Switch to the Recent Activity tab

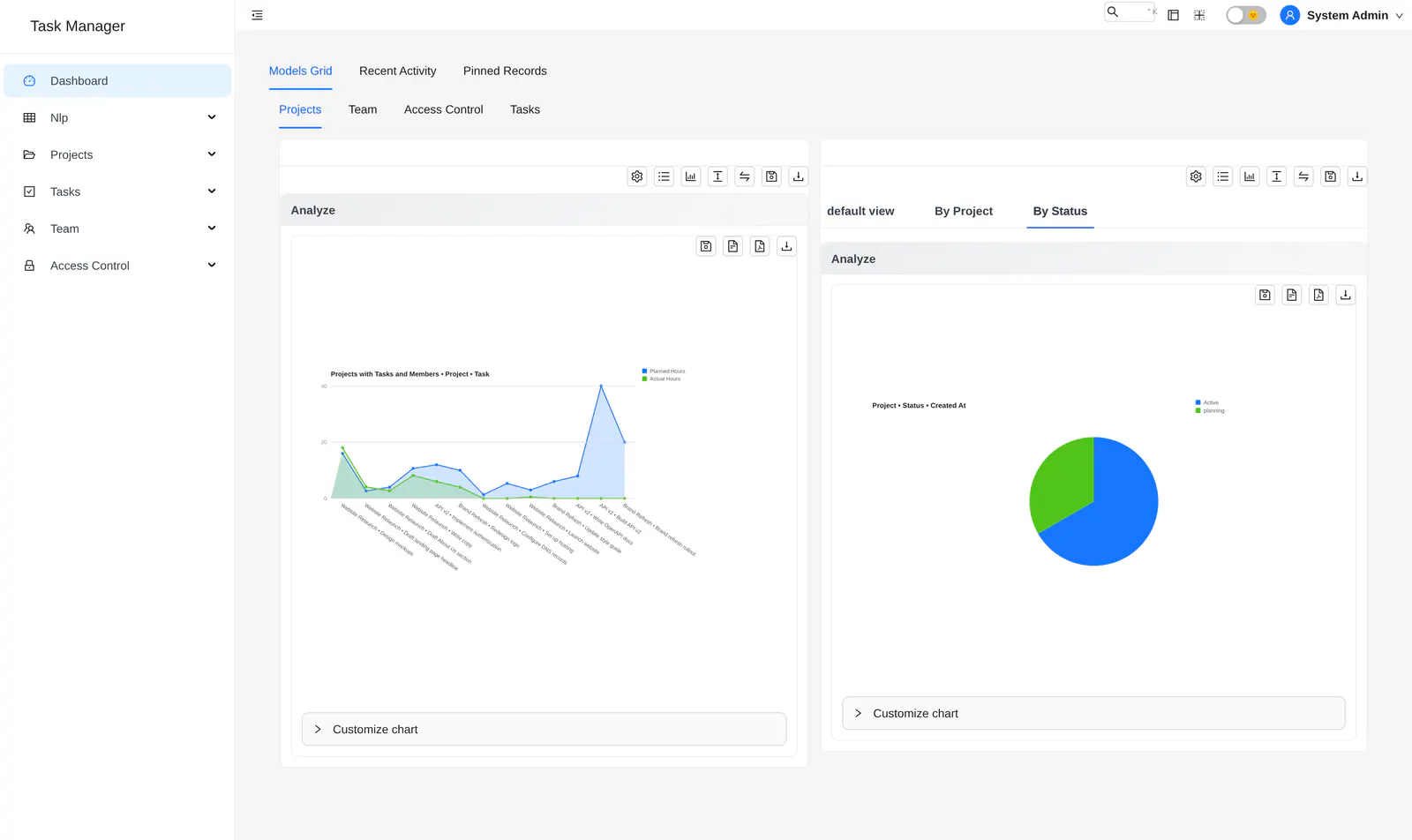(x=397, y=71)
